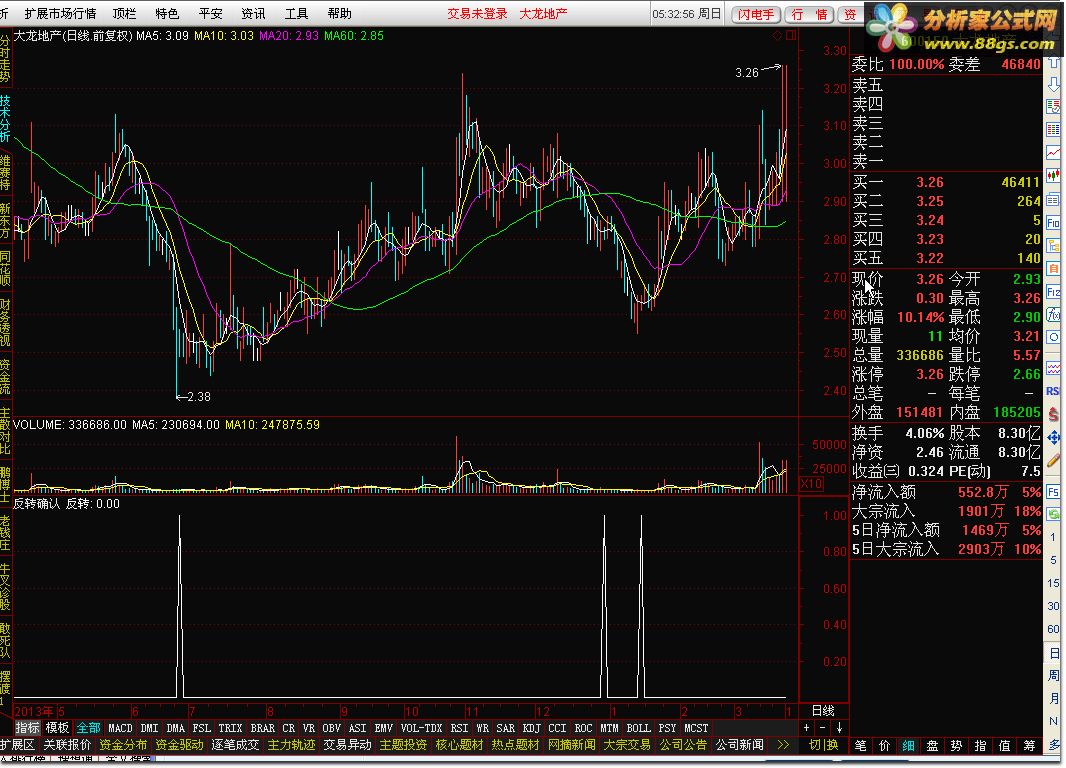Image resolution: width=1066 pixels, height=768 pixels.
Task: Select the candlestick chart icon
Action: (x=1053, y=175)
